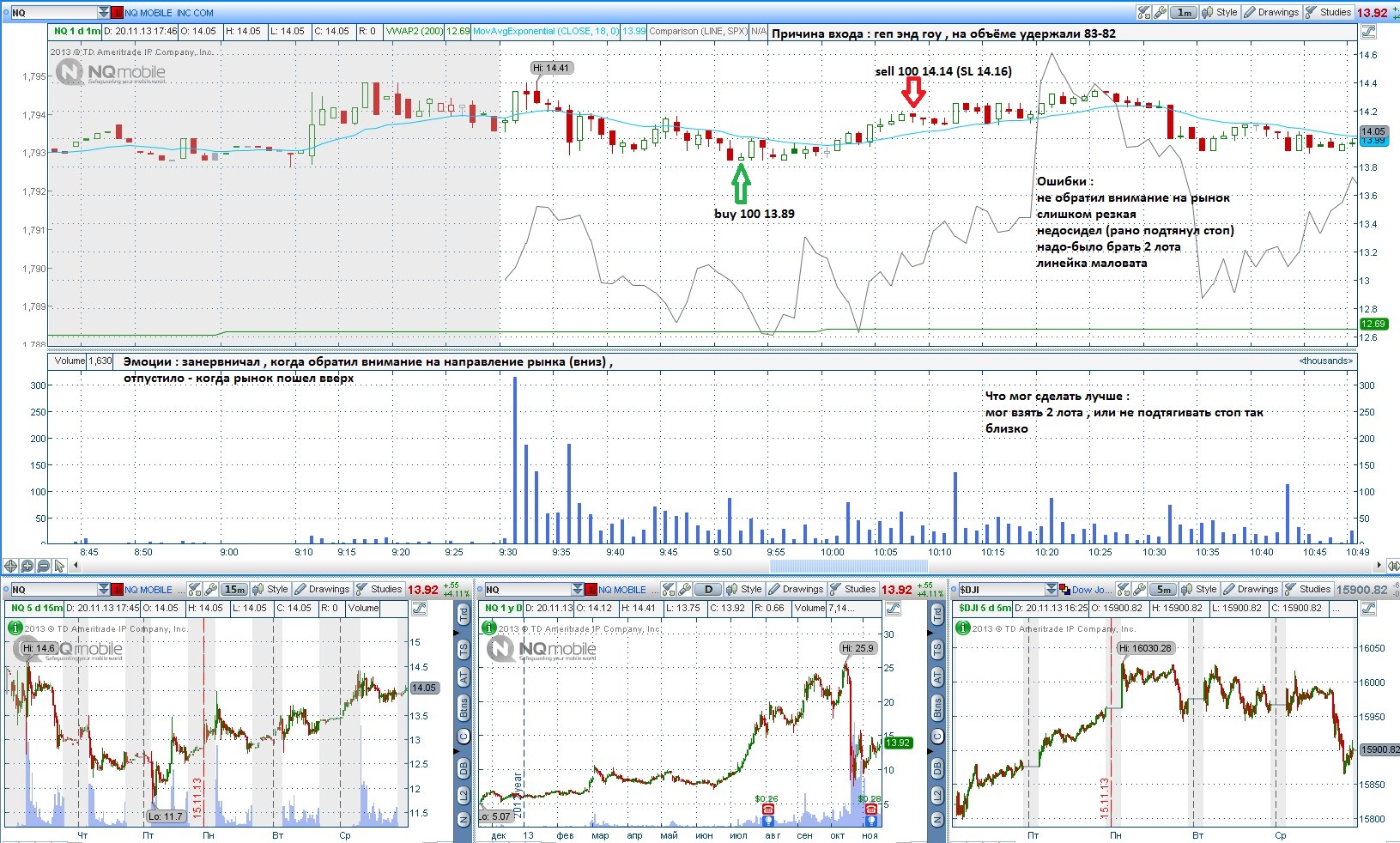1400x843 pixels.
Task: Maximize the $DJI chart panel
Action: [x=1367, y=609]
